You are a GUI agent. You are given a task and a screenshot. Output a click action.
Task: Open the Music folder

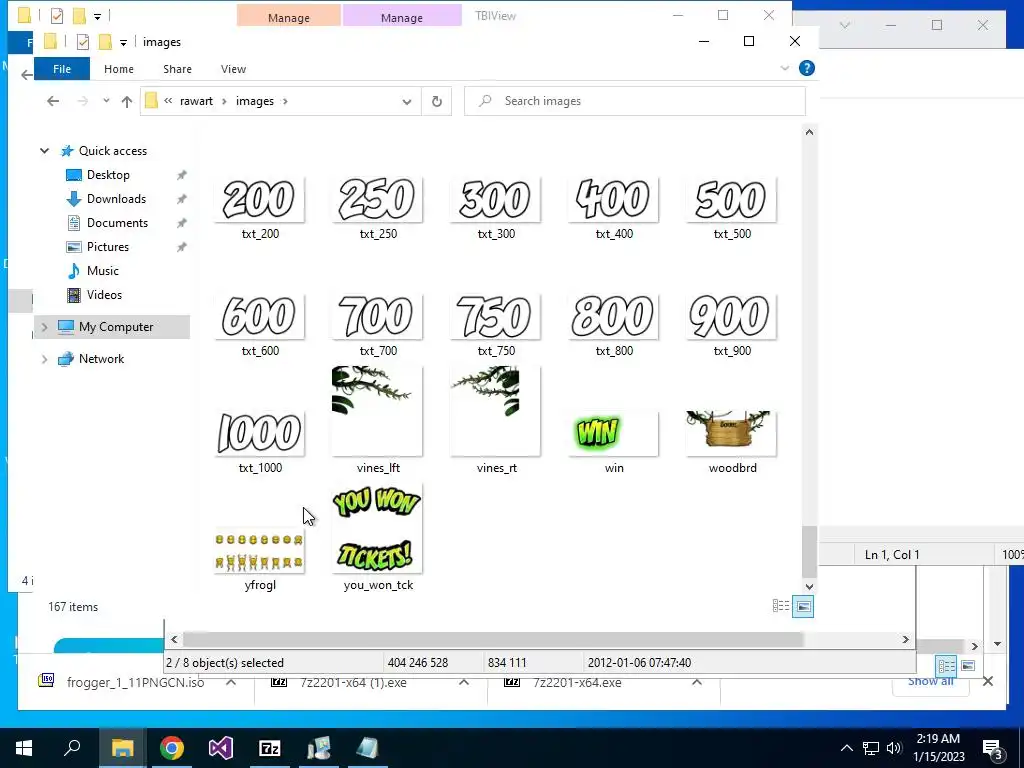(x=103, y=271)
